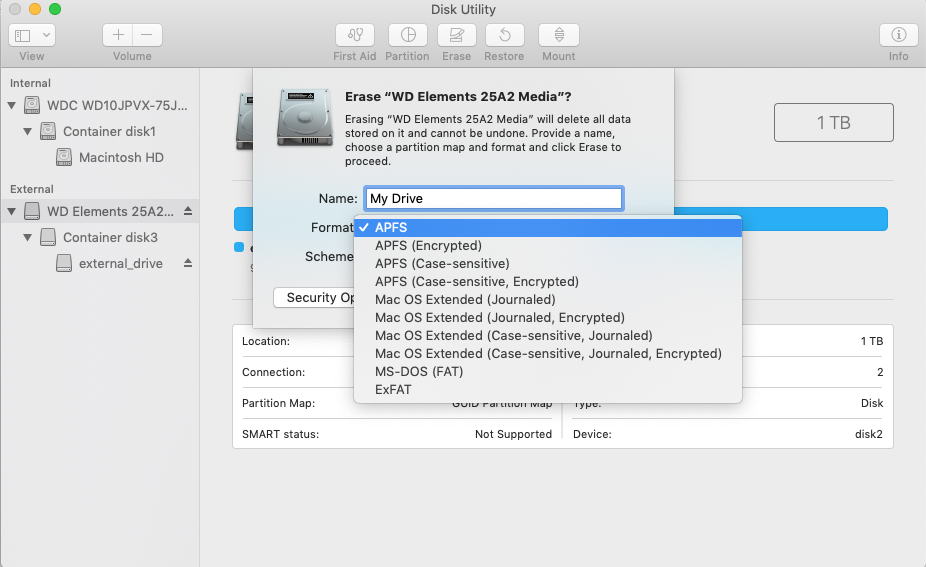
Task: Select MS-DOS (FAT) format
Action: click(x=547, y=372)
